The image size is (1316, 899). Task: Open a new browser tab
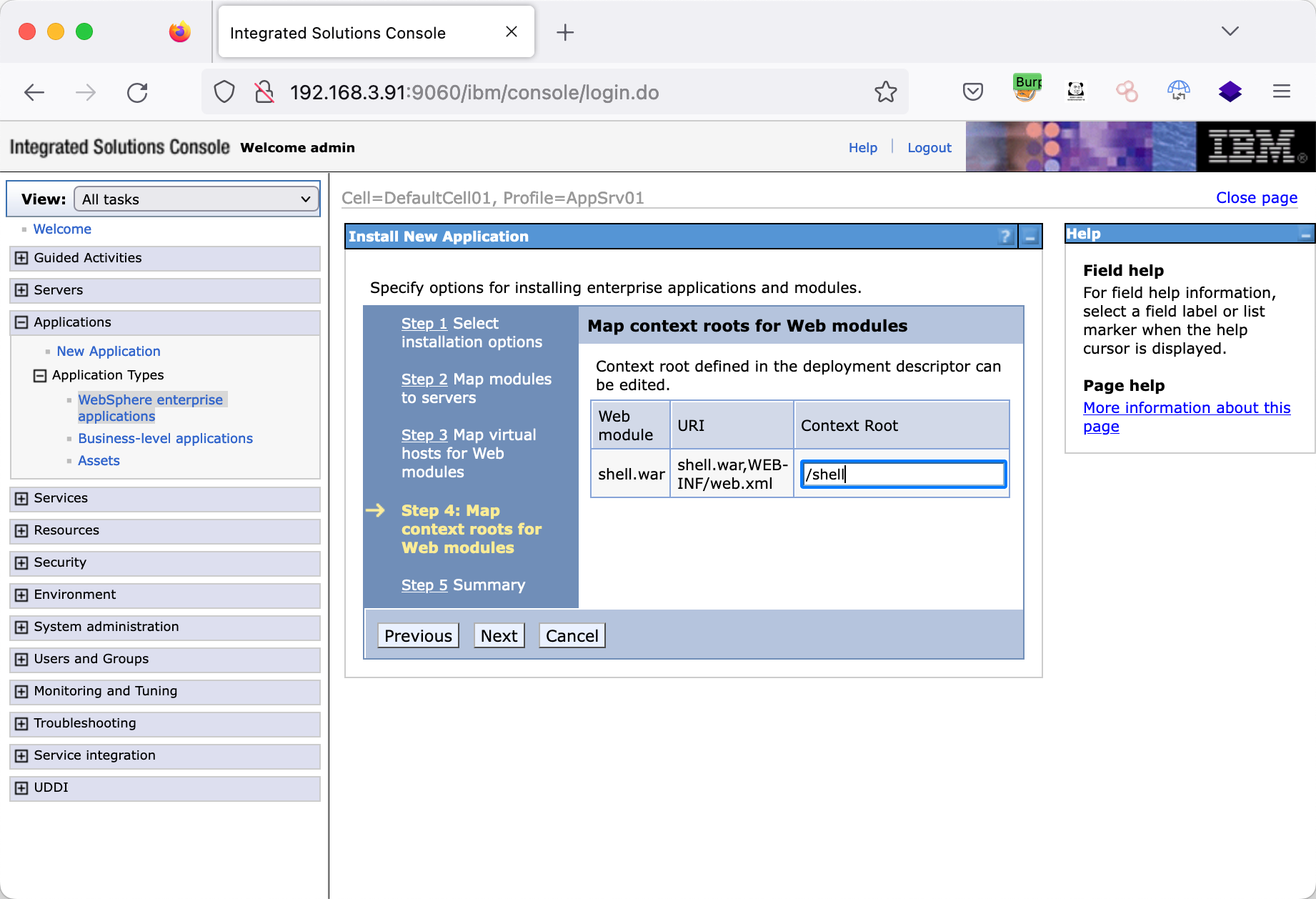pos(564,32)
